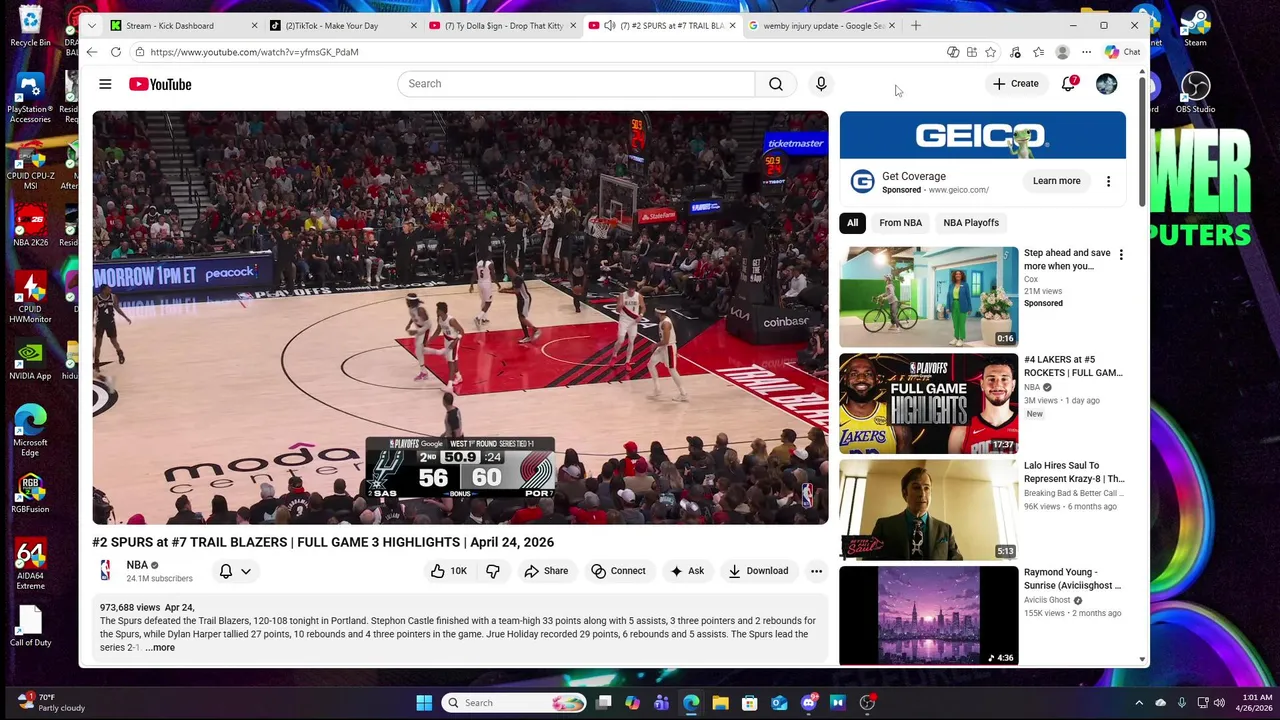Close the Kick Dashboard tab

point(254,26)
